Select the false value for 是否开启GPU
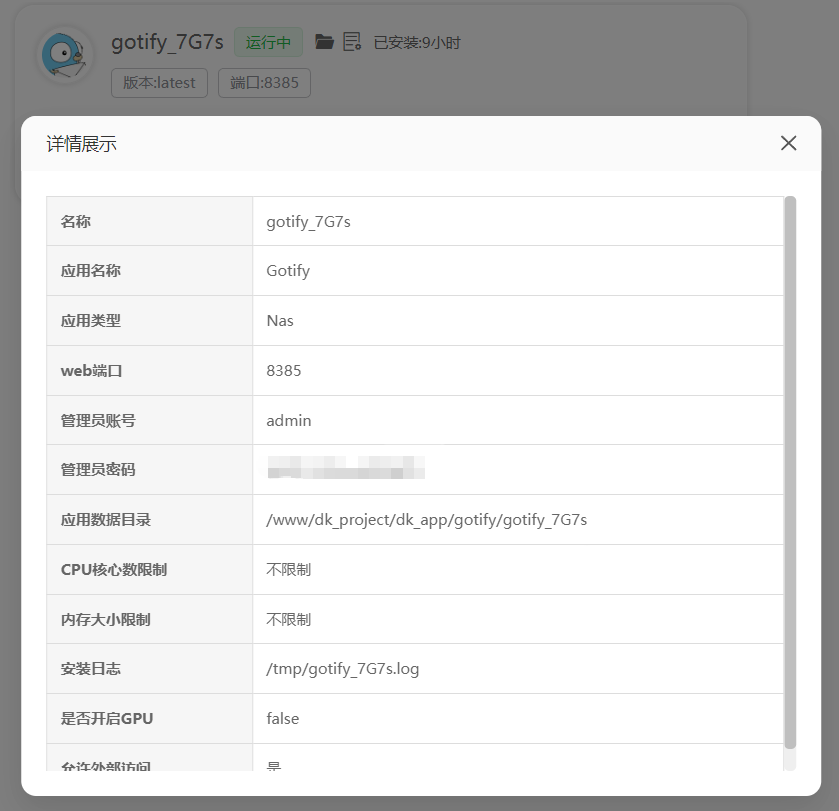This screenshot has height=811, width=839. tap(283, 718)
